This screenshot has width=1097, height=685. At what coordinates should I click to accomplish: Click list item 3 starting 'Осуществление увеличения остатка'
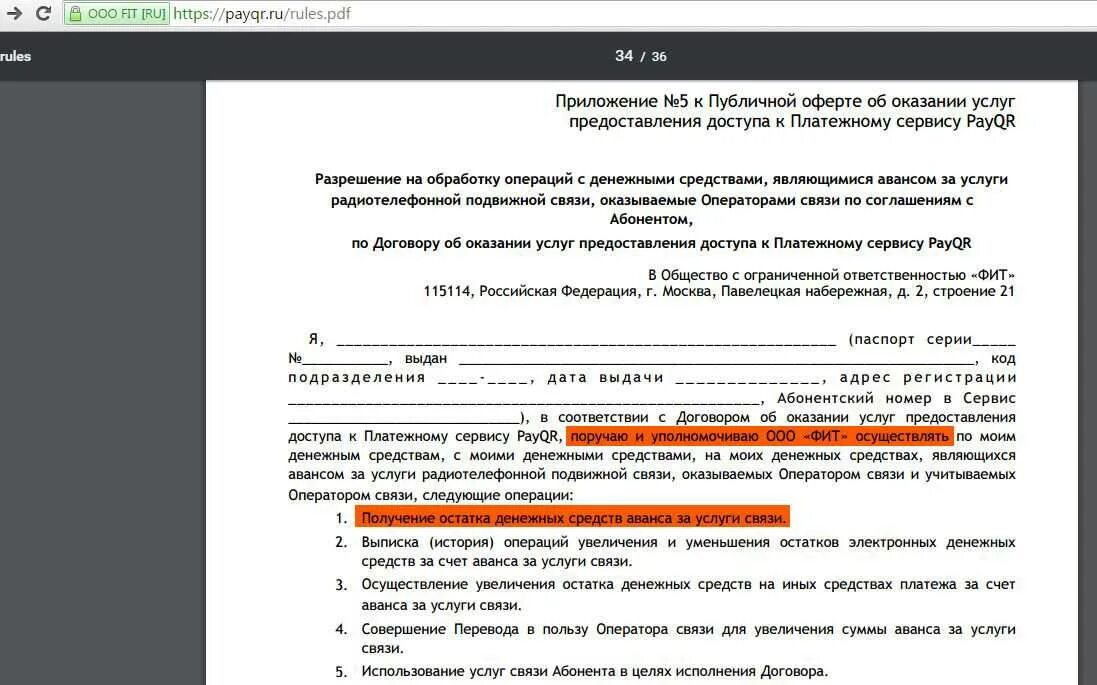coord(688,594)
